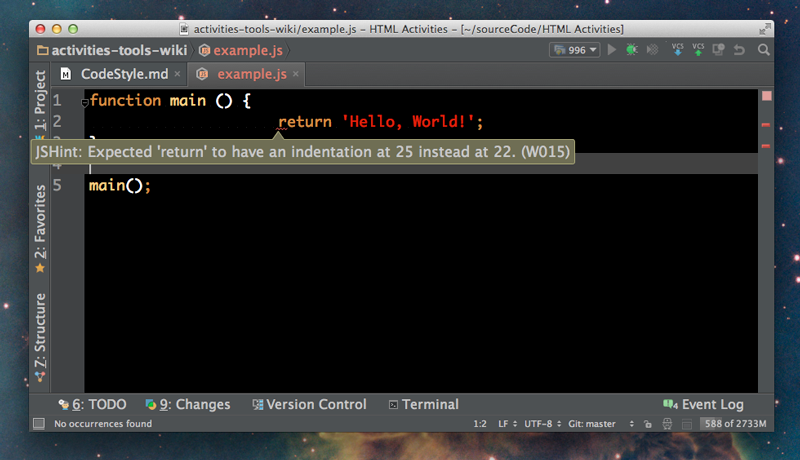Click example.js breadcrumb in navigation bar
800x460 pixels.
click(241, 50)
